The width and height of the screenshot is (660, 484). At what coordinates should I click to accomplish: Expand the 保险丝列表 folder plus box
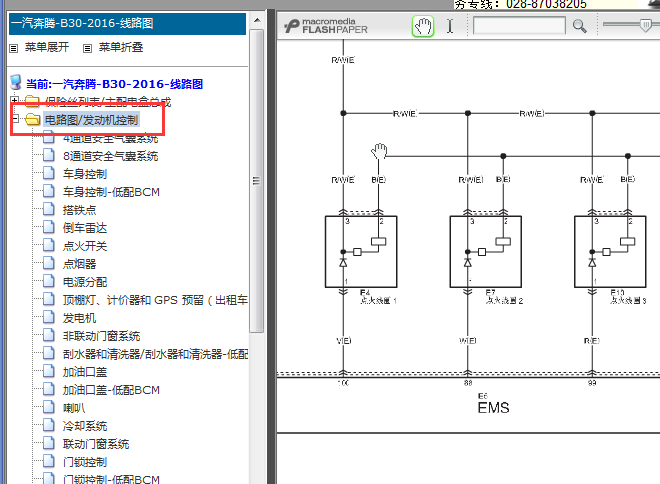coord(14,100)
